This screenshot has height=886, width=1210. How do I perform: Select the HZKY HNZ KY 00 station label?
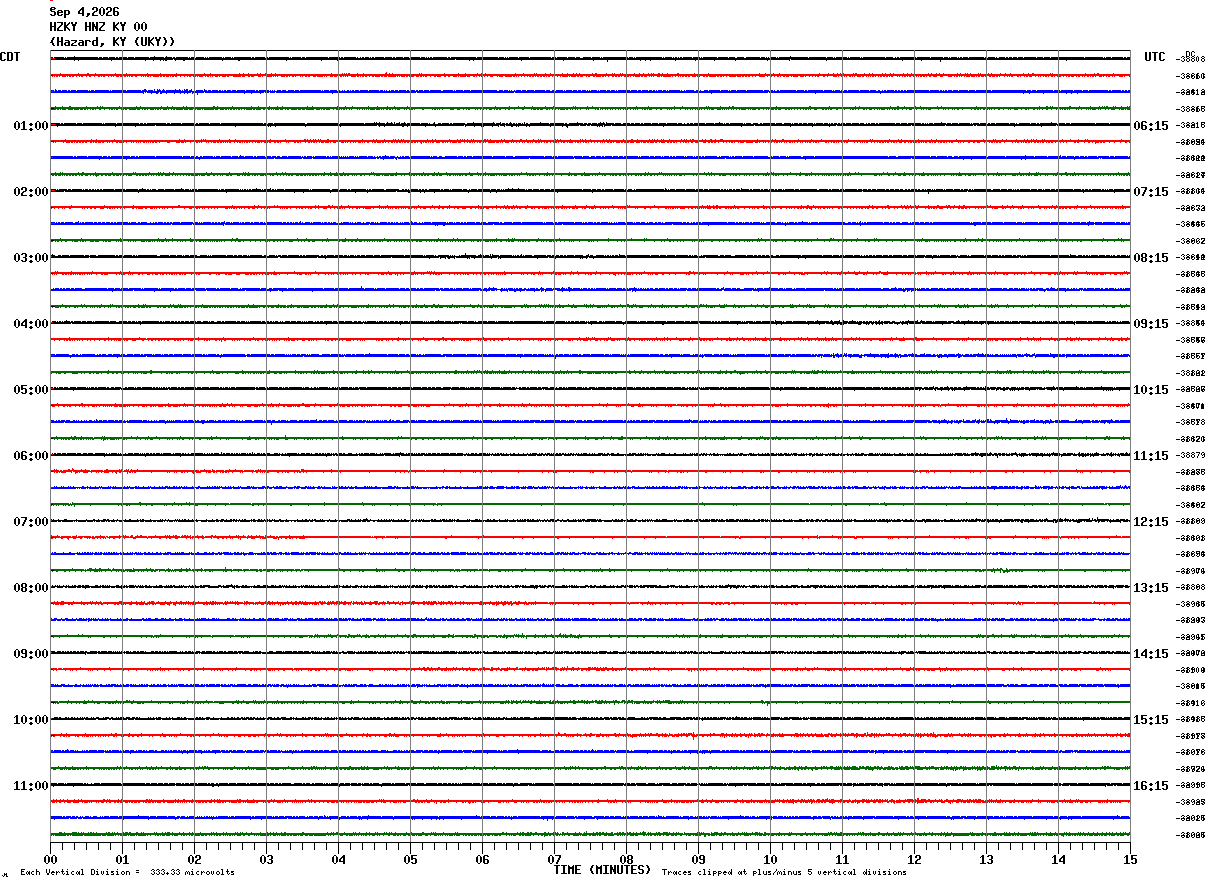(98, 27)
